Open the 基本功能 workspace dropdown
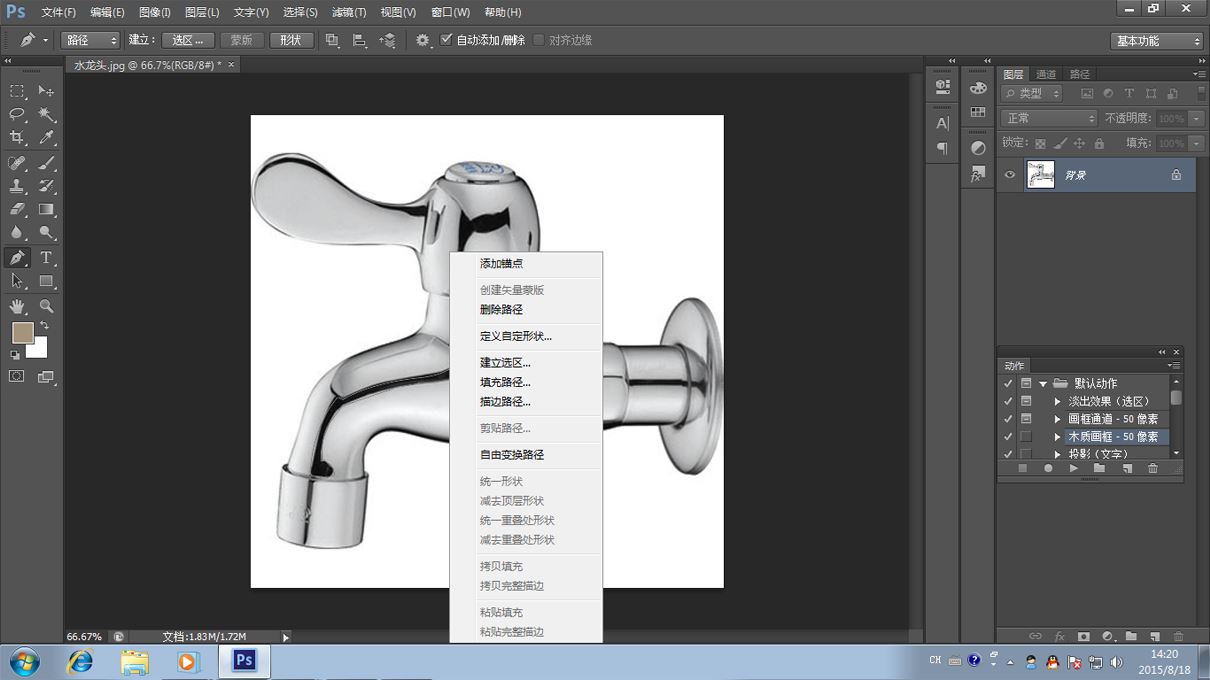The height and width of the screenshot is (680, 1210). 1156,41
